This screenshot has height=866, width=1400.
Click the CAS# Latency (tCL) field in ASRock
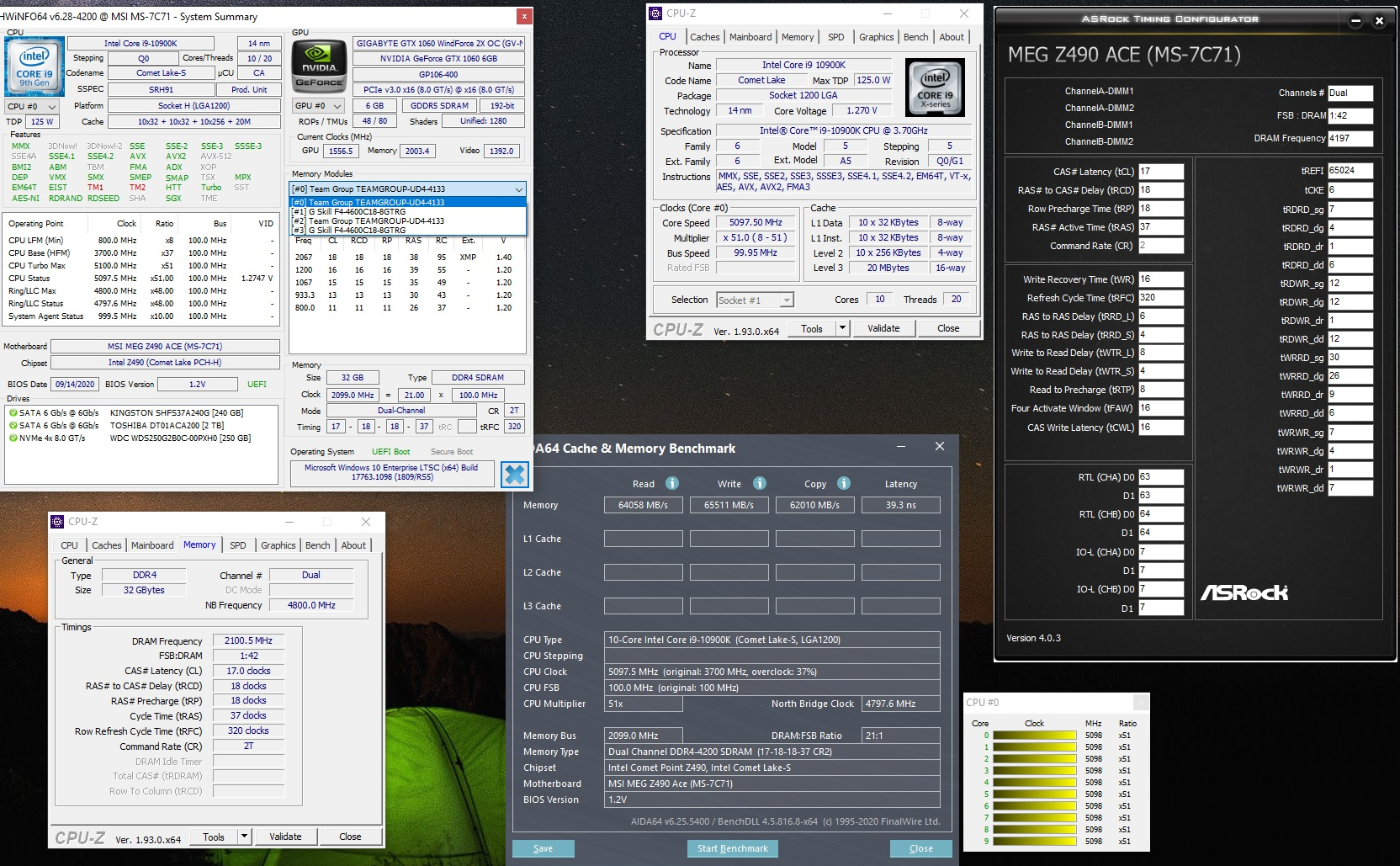1161,172
